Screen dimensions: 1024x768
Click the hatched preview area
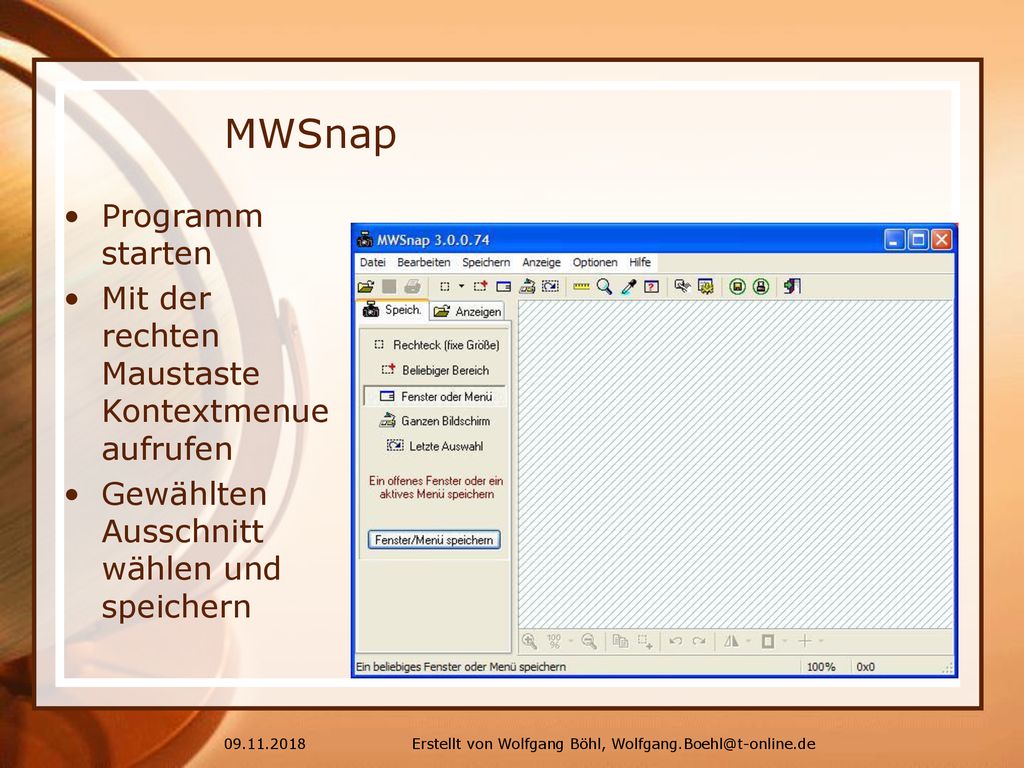click(736, 464)
